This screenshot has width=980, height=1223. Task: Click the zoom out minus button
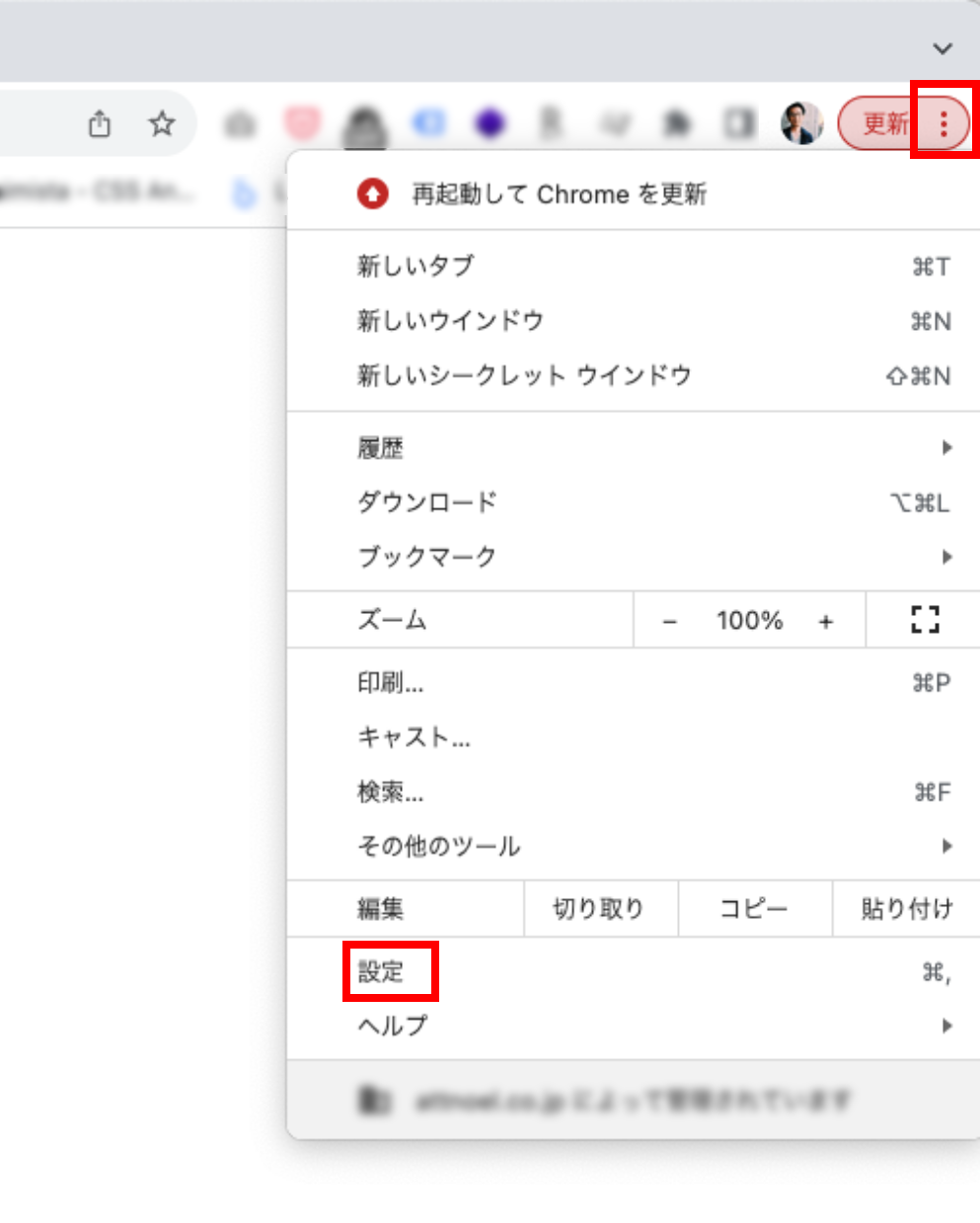[x=670, y=621]
